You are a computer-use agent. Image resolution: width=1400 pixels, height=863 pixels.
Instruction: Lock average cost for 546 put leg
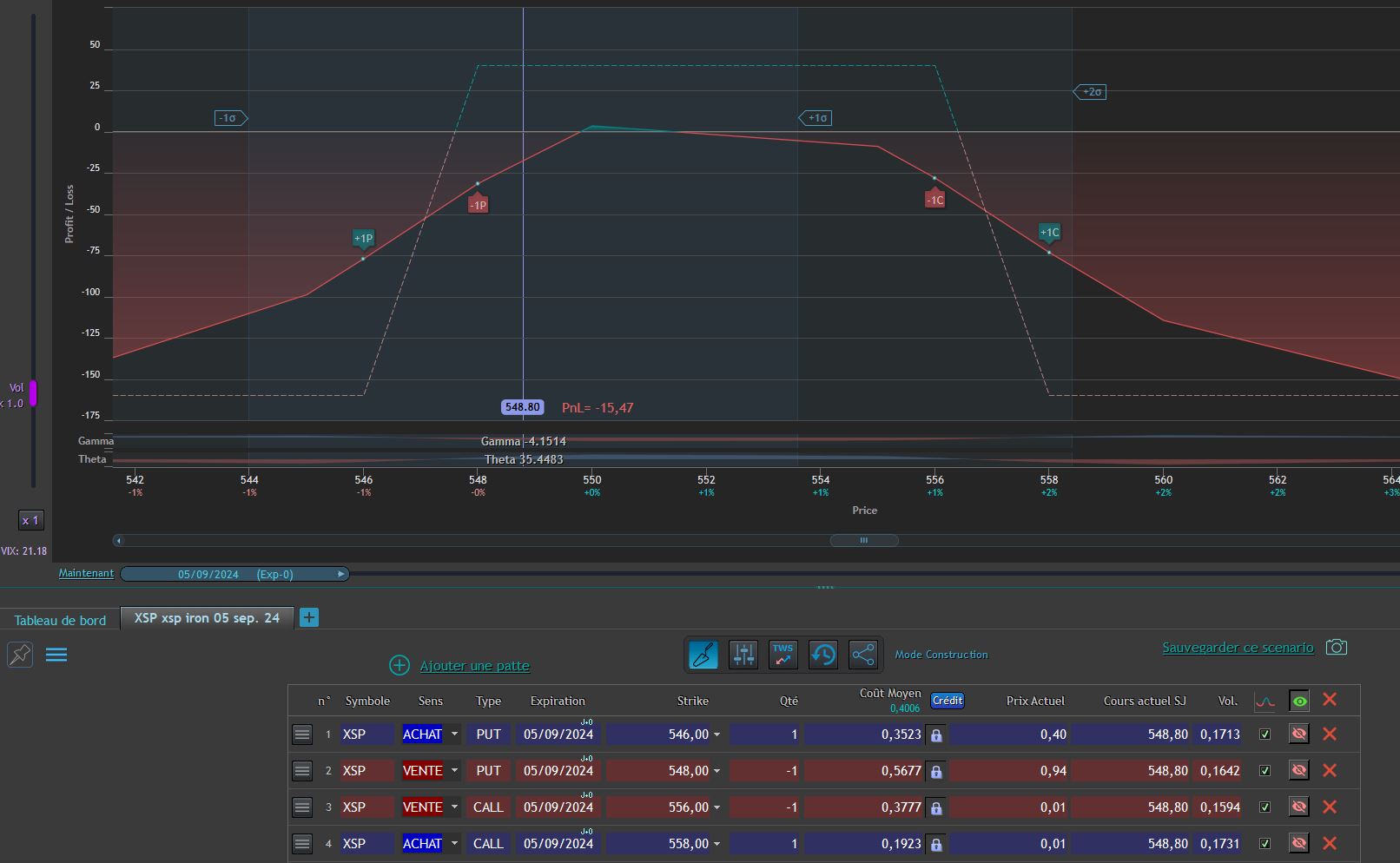pyautogui.click(x=936, y=735)
